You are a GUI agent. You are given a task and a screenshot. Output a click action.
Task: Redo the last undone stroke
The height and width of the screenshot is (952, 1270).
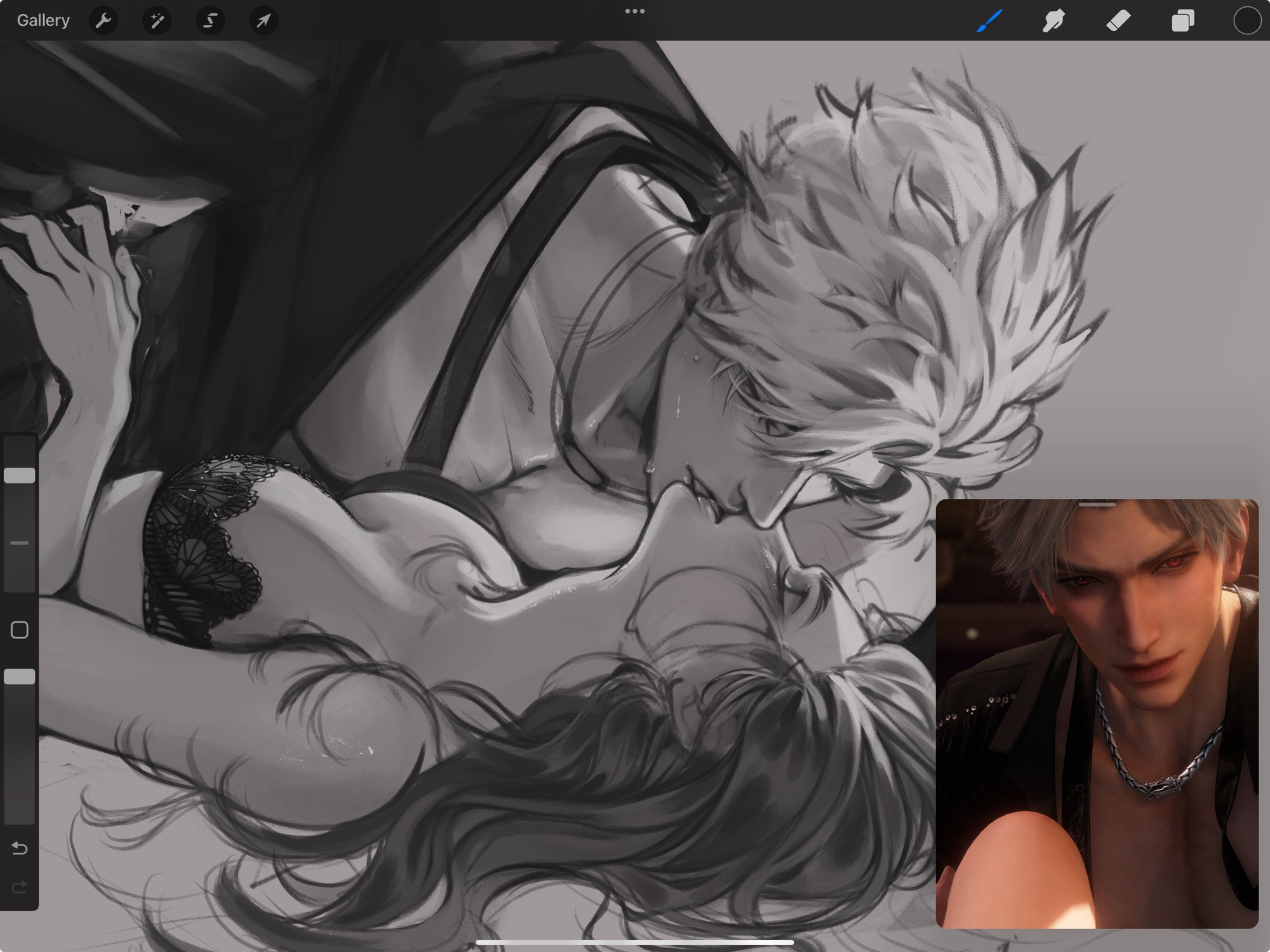(20, 887)
